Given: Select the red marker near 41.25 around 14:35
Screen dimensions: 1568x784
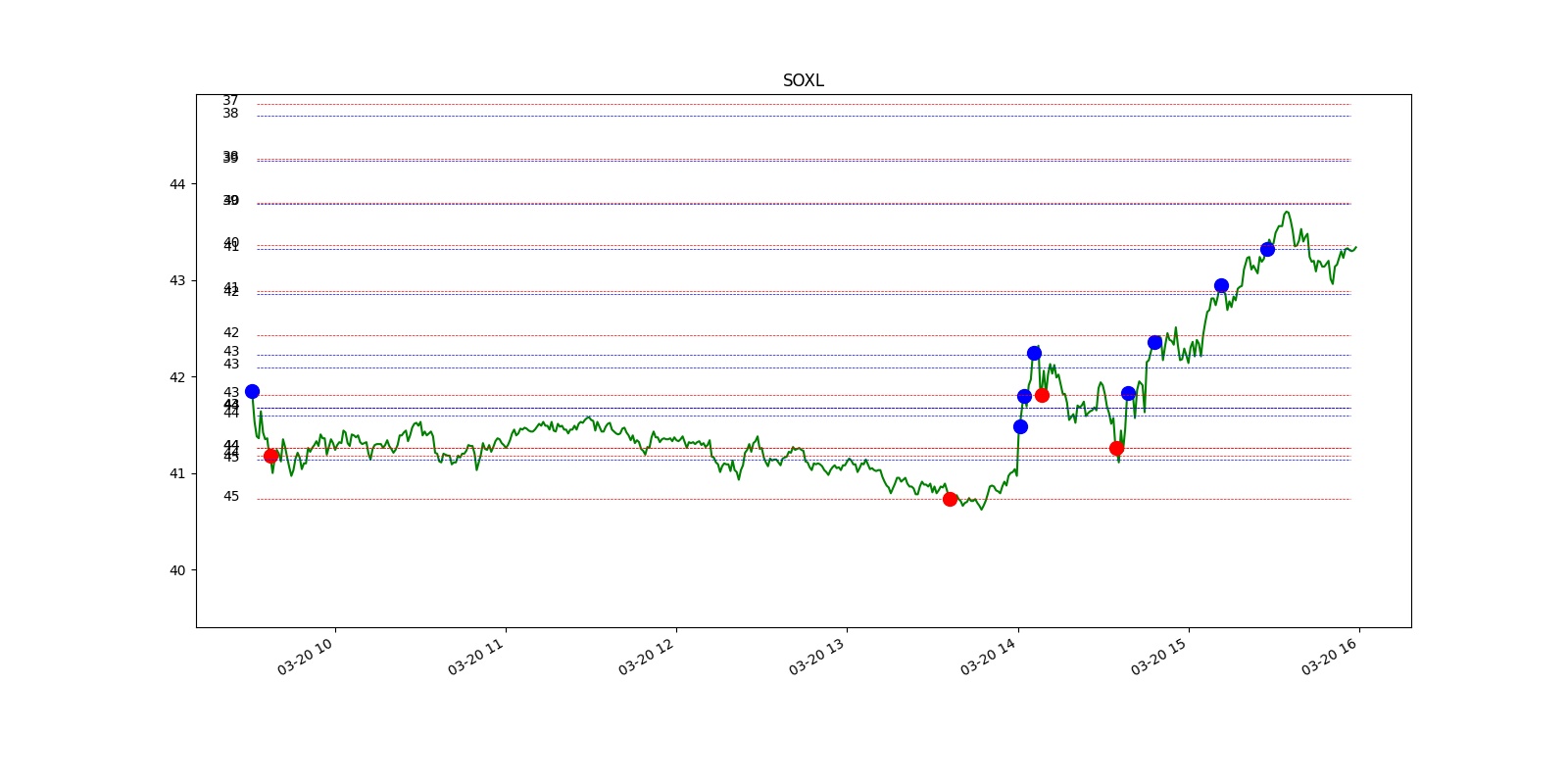Looking at the screenshot, I should (1116, 448).
